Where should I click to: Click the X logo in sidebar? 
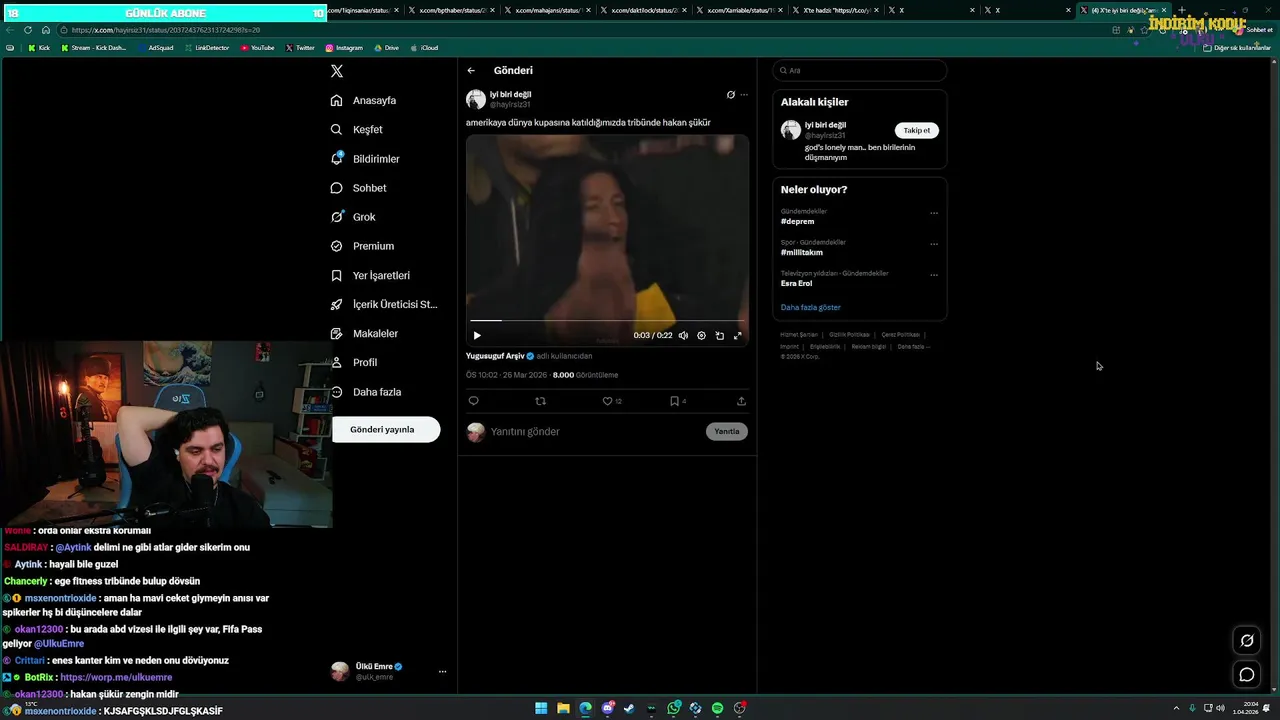tap(337, 71)
